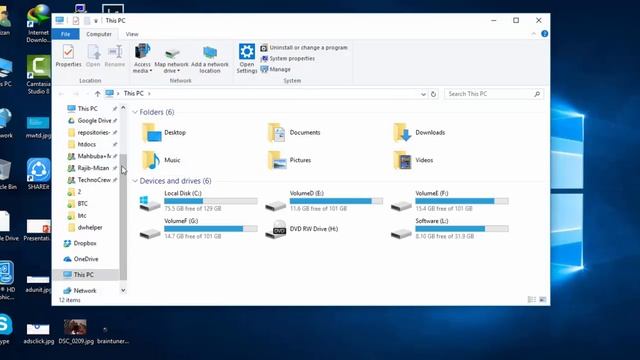Screen dimensions: 640x360
Task: Select VolumeD (E:) drive
Action: (324, 201)
